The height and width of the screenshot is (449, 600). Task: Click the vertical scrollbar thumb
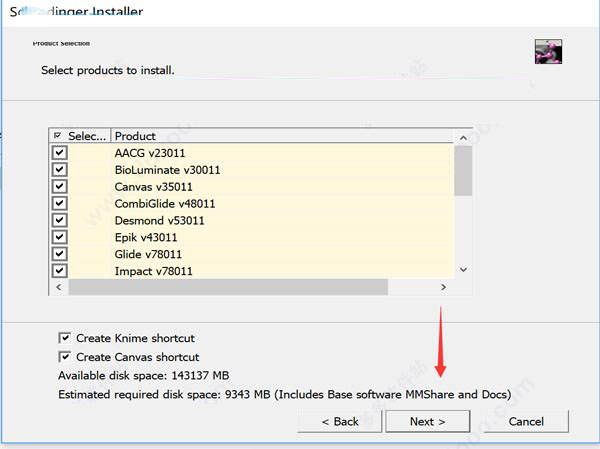click(x=463, y=171)
